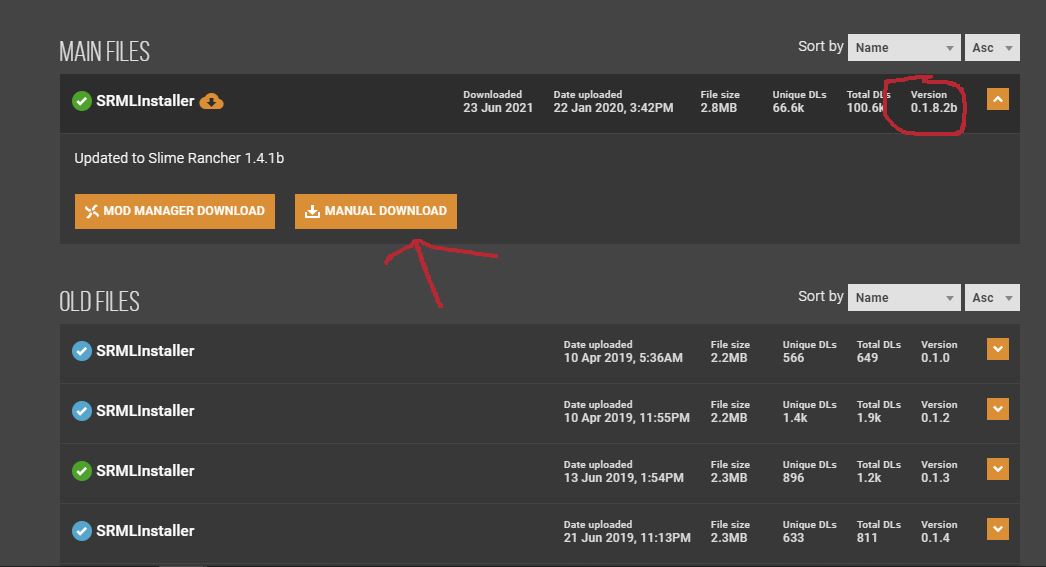Click blue checkmark icon on version 0.1.4 file
This screenshot has height=567, width=1046.
[x=82, y=531]
